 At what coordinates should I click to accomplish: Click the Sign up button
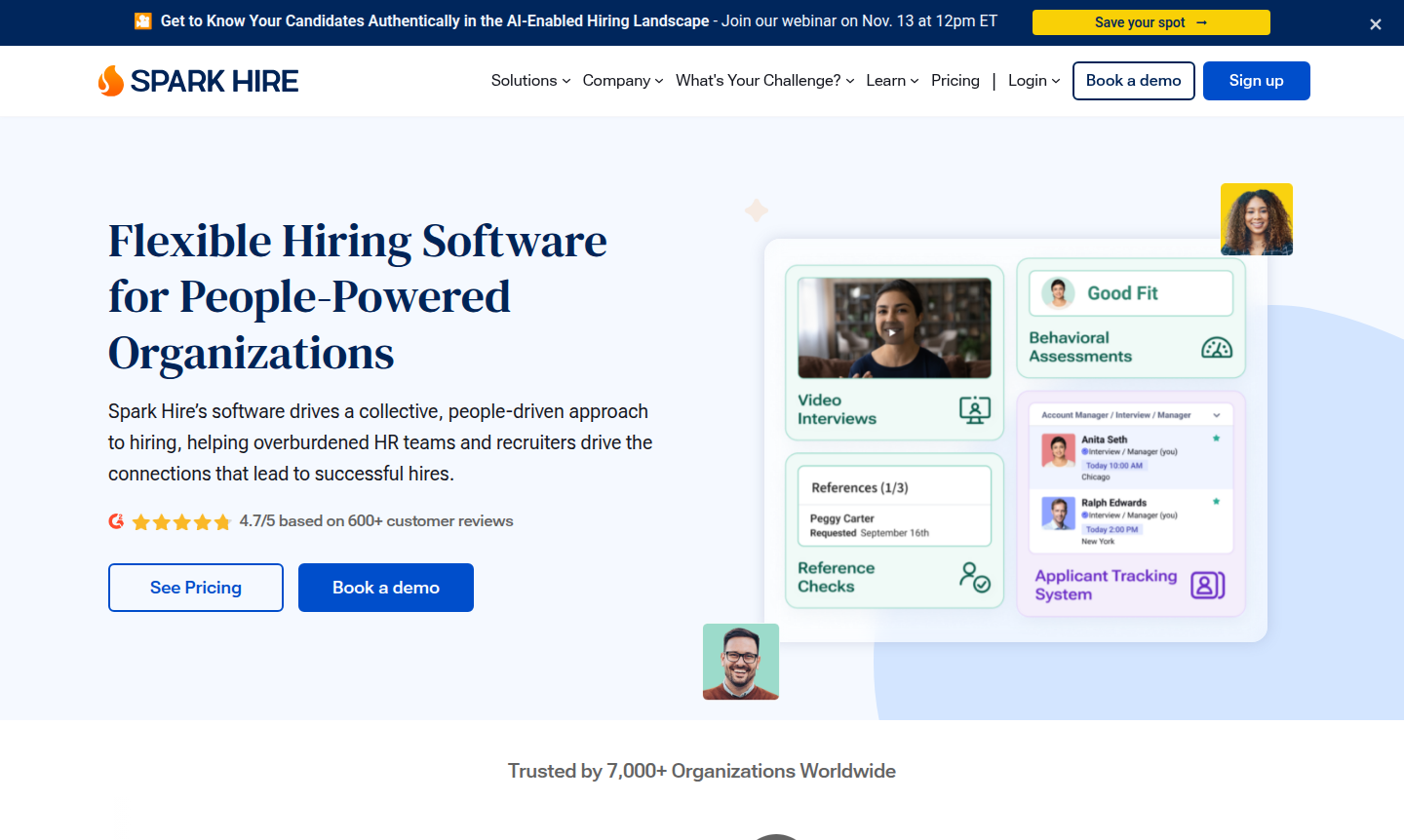[1256, 81]
